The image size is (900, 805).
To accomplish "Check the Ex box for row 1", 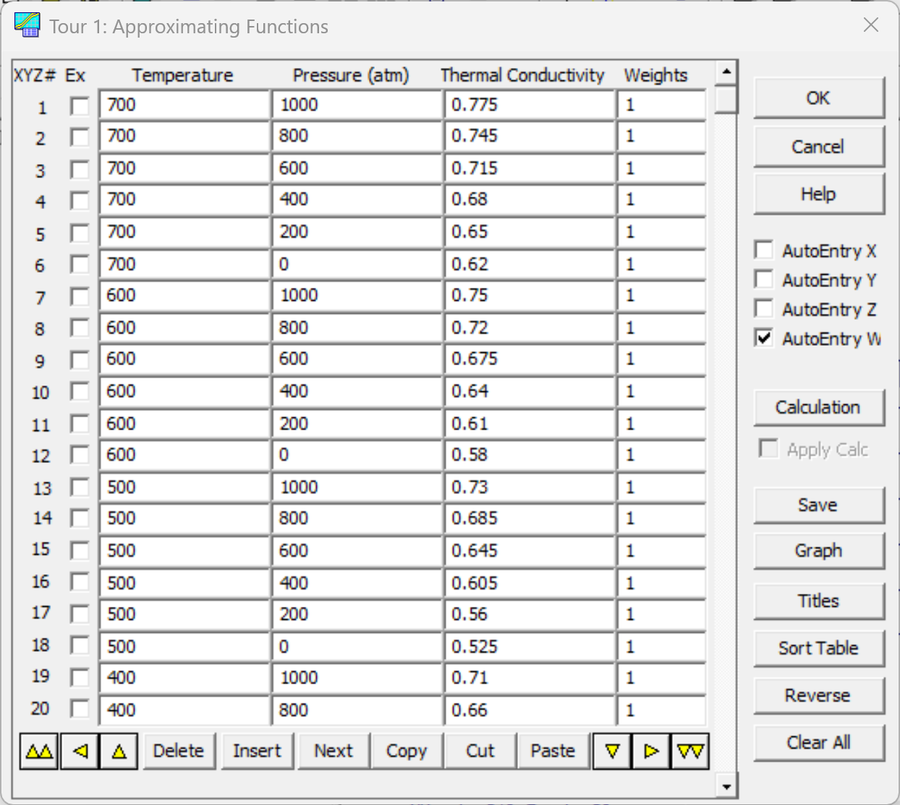I will pyautogui.click(x=79, y=106).
